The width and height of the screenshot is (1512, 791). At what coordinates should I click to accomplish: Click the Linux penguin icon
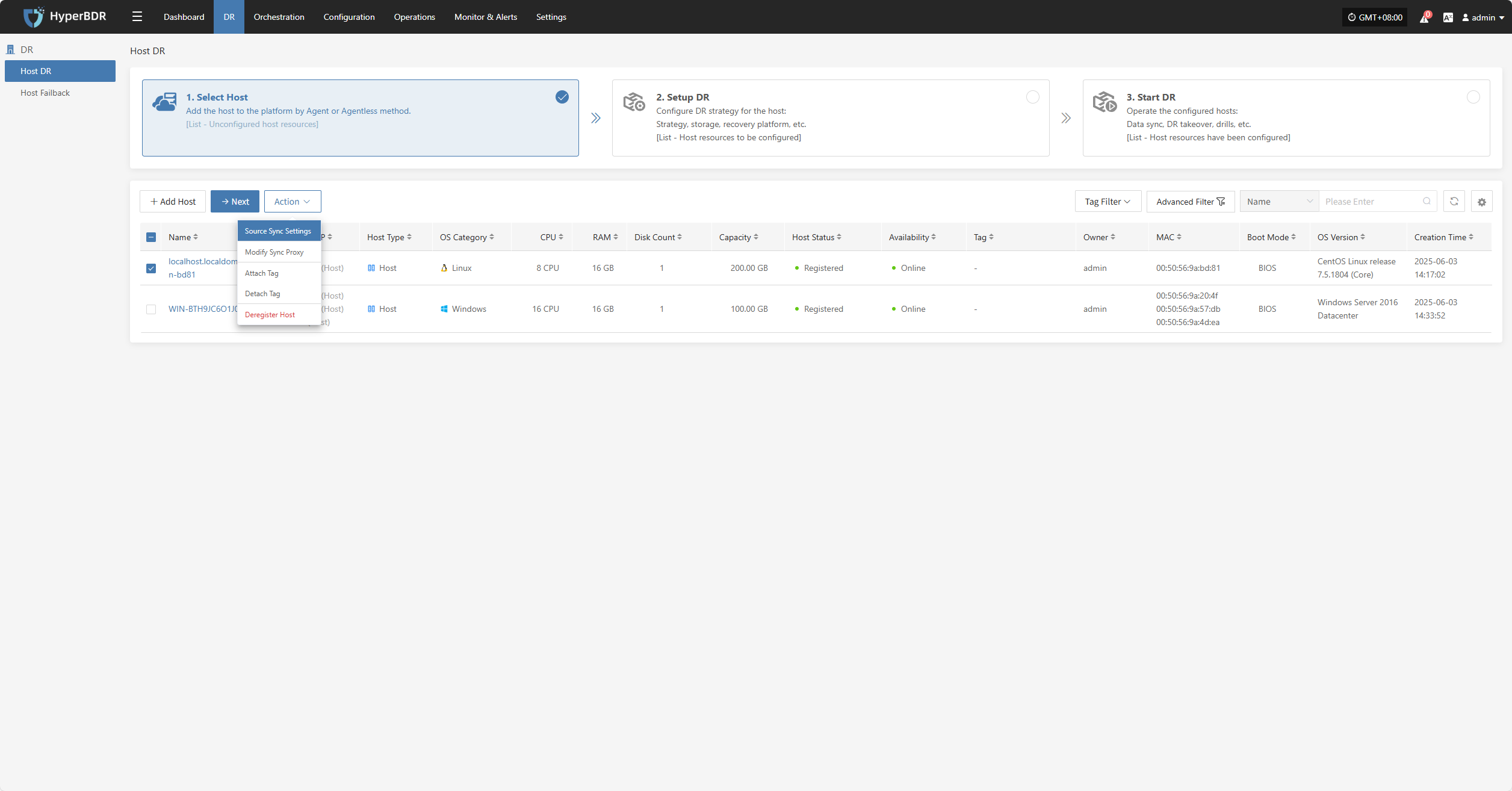(x=444, y=268)
